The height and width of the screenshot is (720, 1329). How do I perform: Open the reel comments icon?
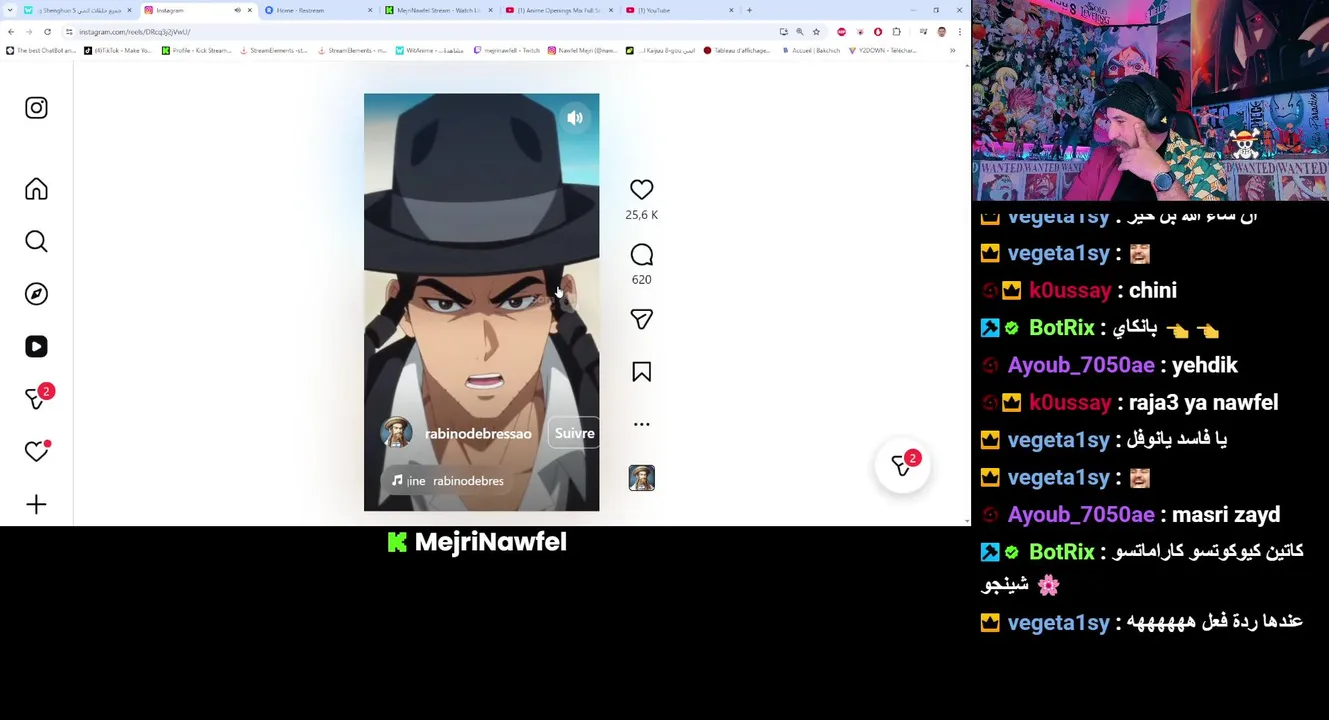click(641, 255)
